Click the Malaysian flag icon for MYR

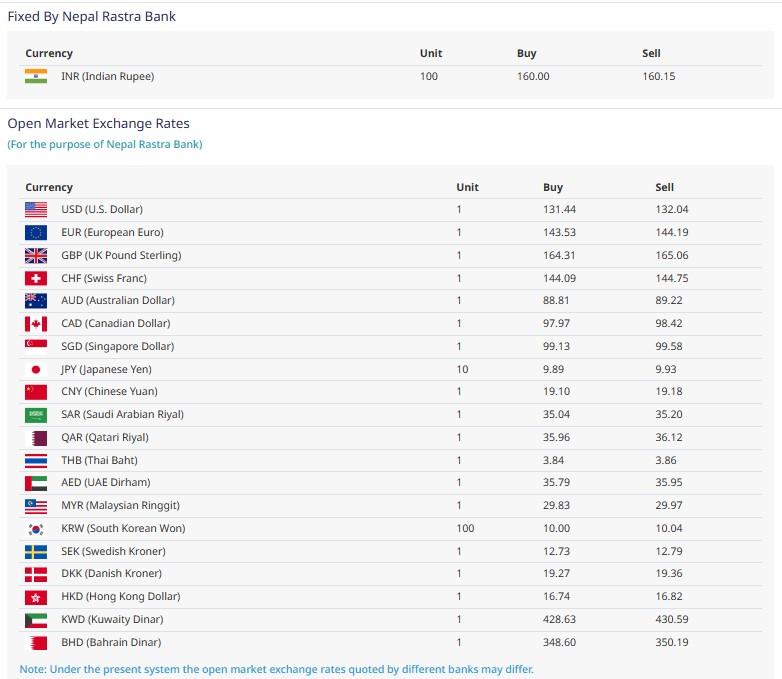coord(36,505)
